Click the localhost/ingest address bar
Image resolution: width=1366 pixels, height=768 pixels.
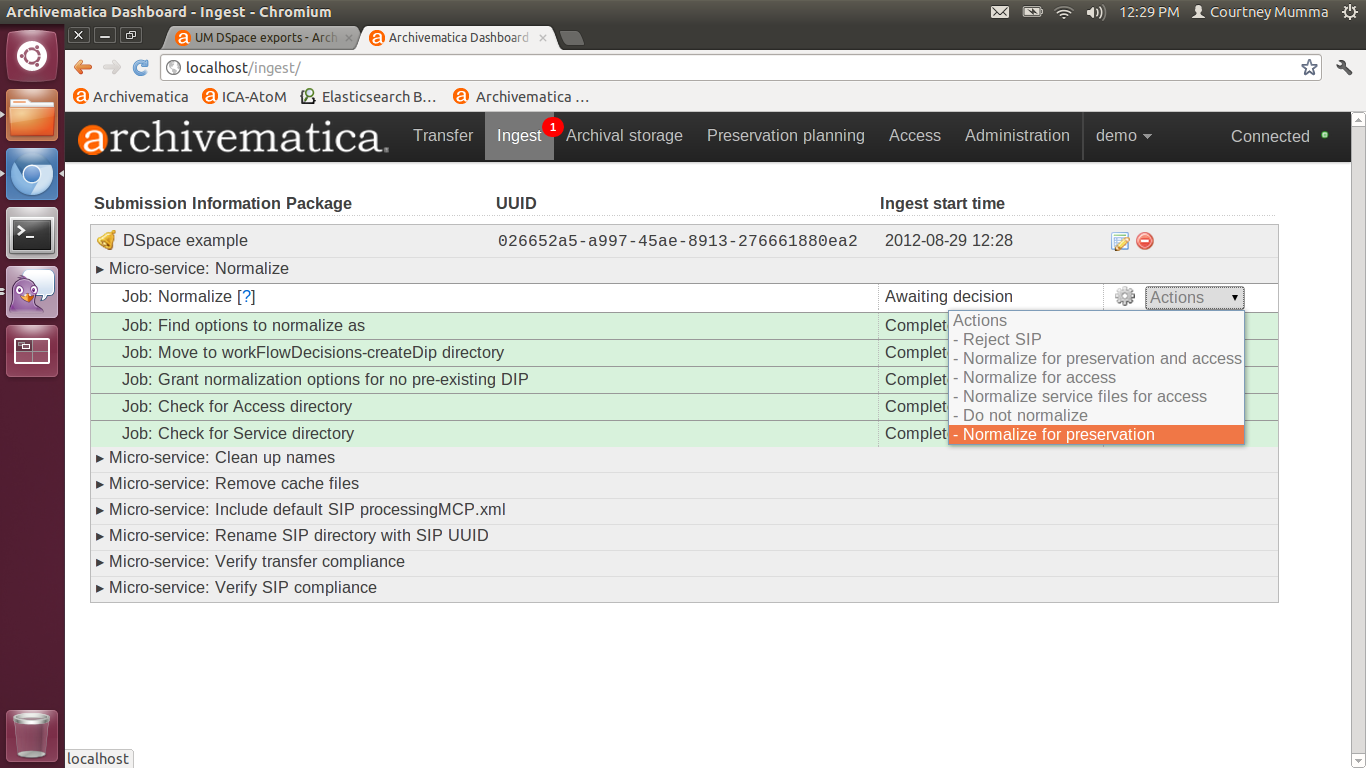click(x=700, y=68)
